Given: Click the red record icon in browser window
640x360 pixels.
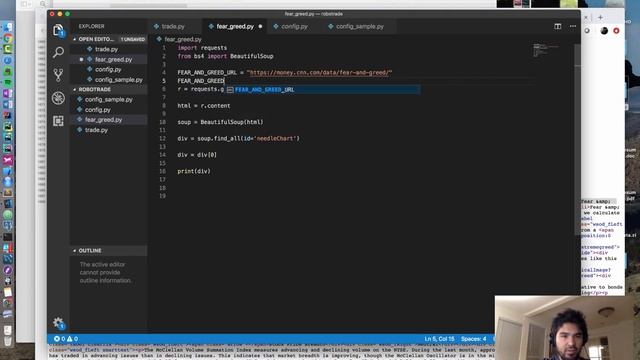Looking at the screenshot, I should (x=616, y=31).
